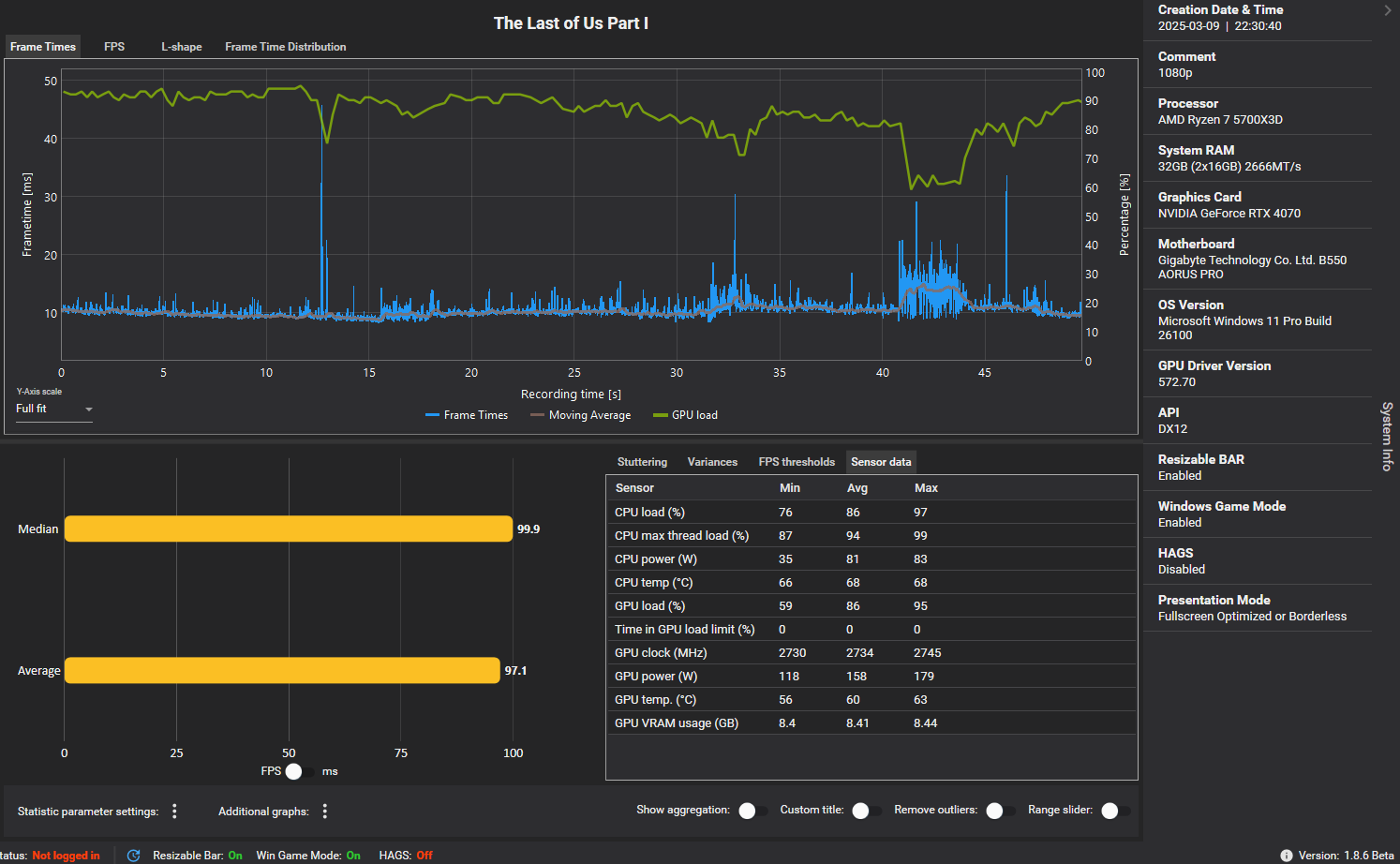Image resolution: width=1400 pixels, height=864 pixels.
Task: Click the Average bar in the chart
Action: pyautogui.click(x=282, y=670)
